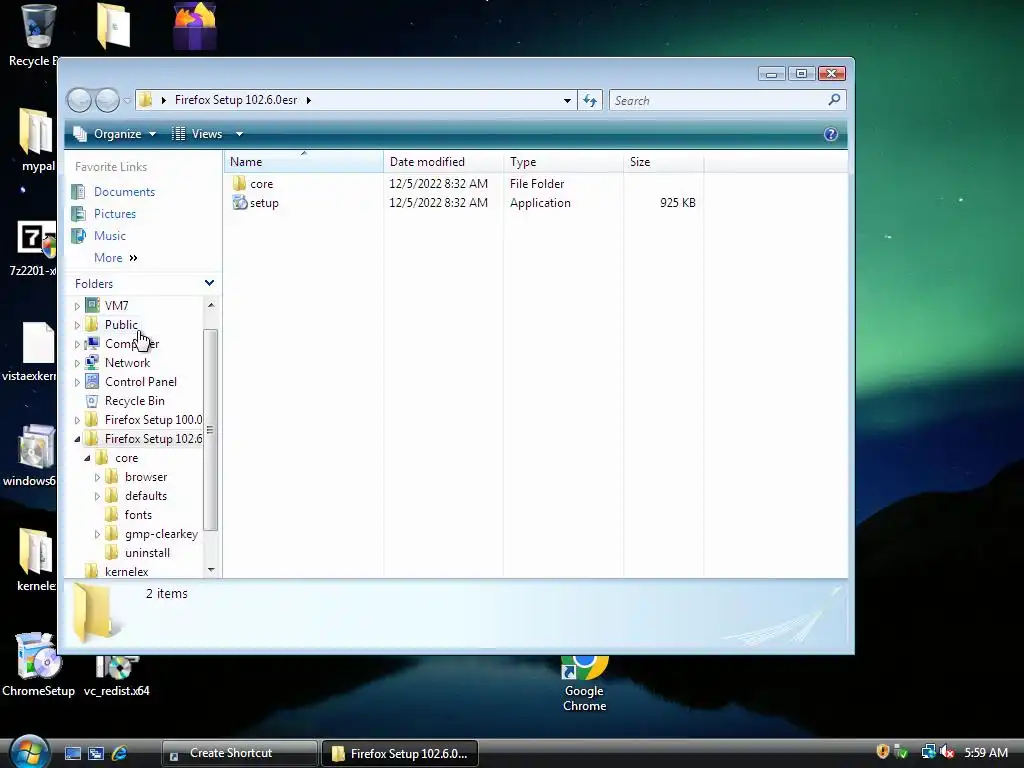Expand the VM7 tree node

[x=77, y=306]
